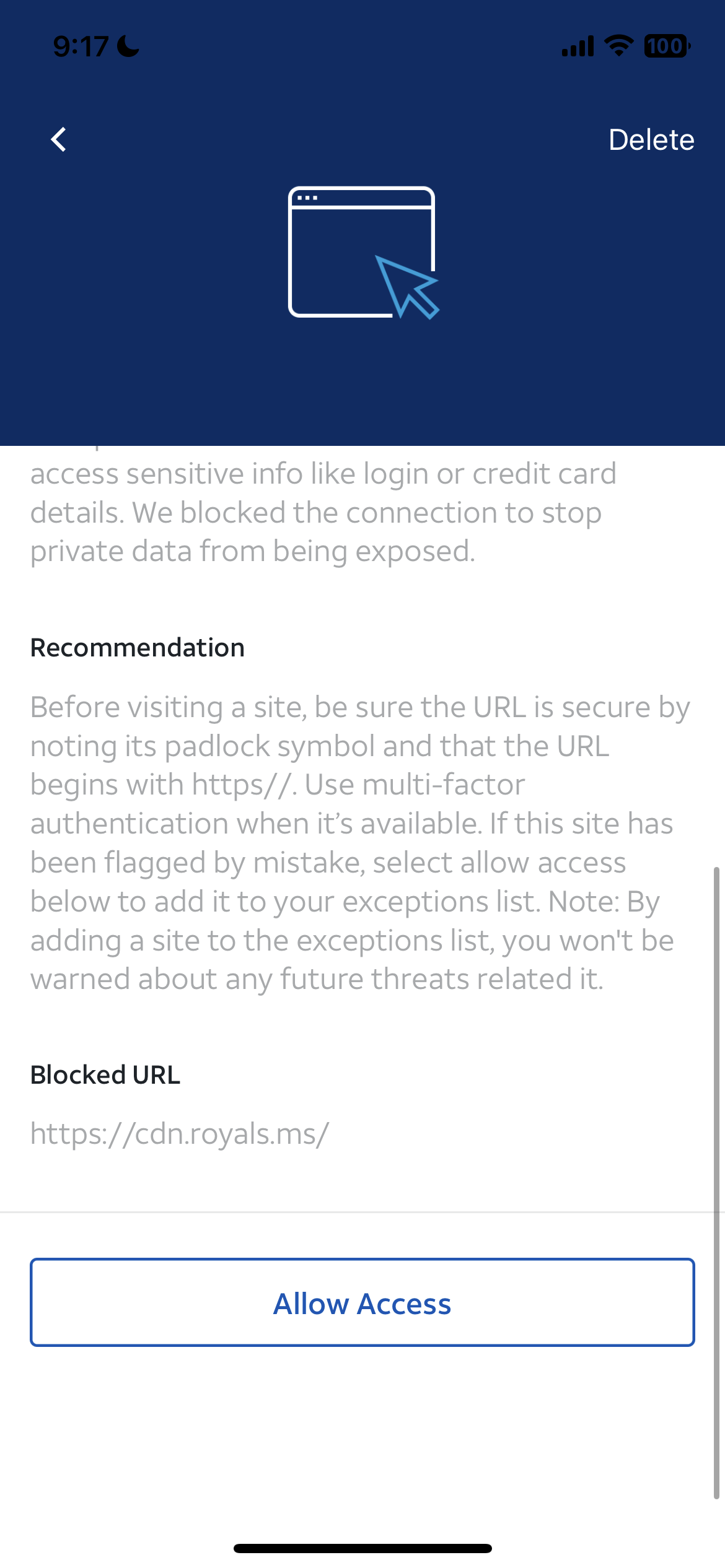This screenshot has height=1568, width=725.
Task: Tap the blue arrow cursor in illustration
Action: click(x=407, y=287)
